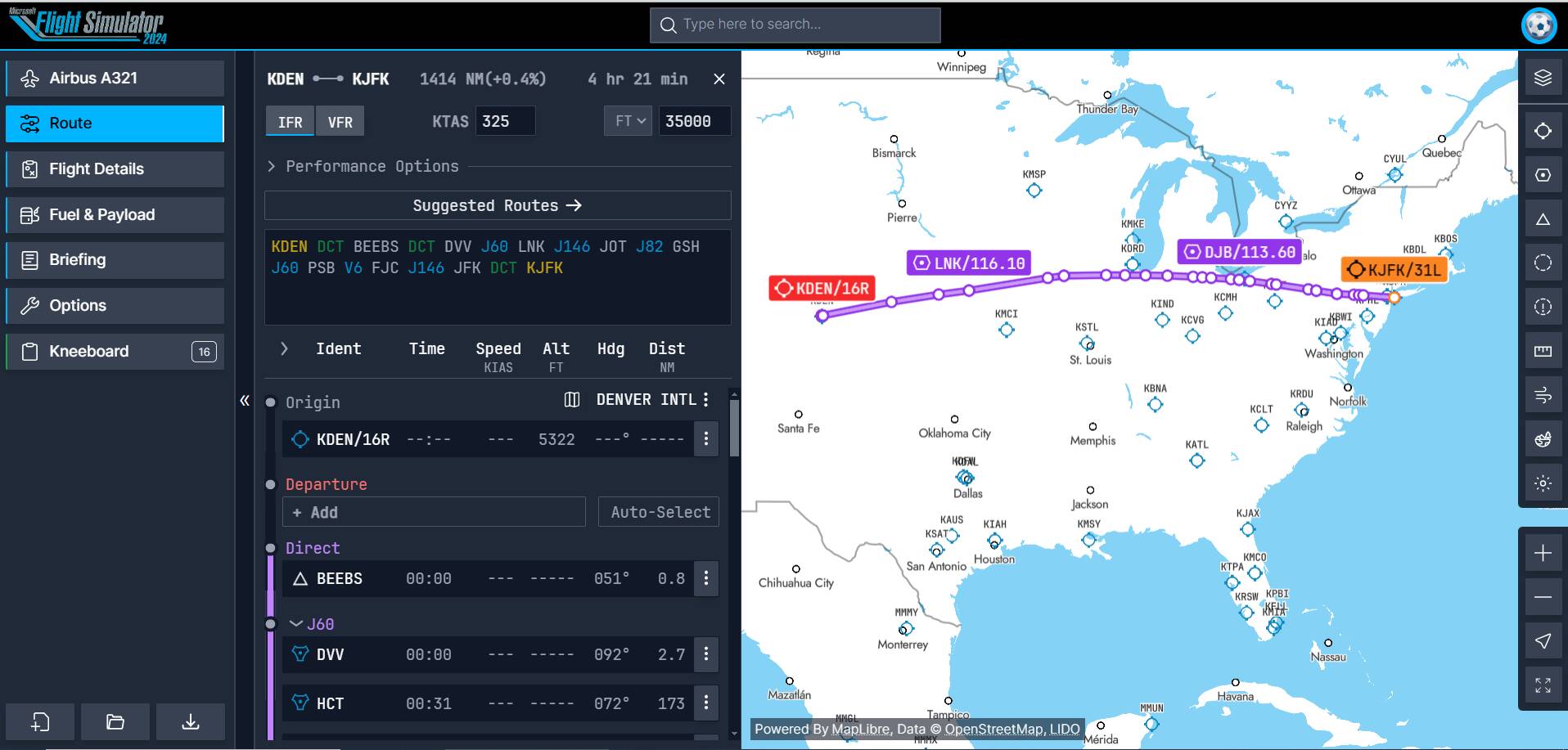Toggle the location tracking arrow
The height and width of the screenshot is (750, 1568).
[1543, 642]
